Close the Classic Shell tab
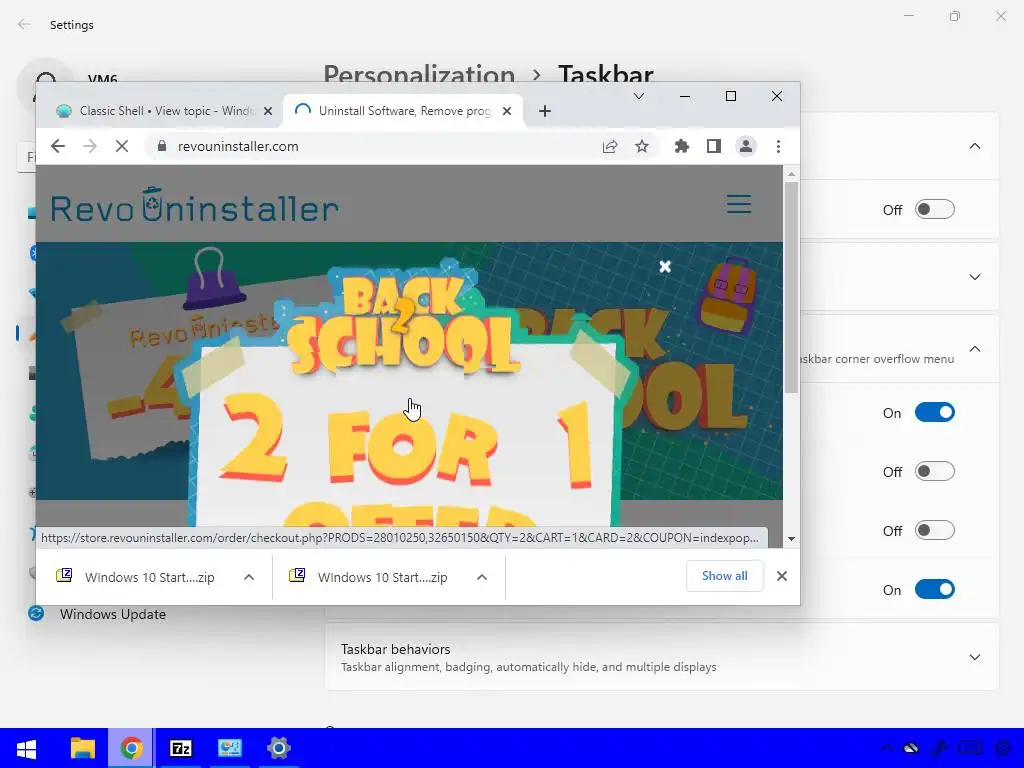Viewport: 1024px width, 768px height. (x=268, y=111)
